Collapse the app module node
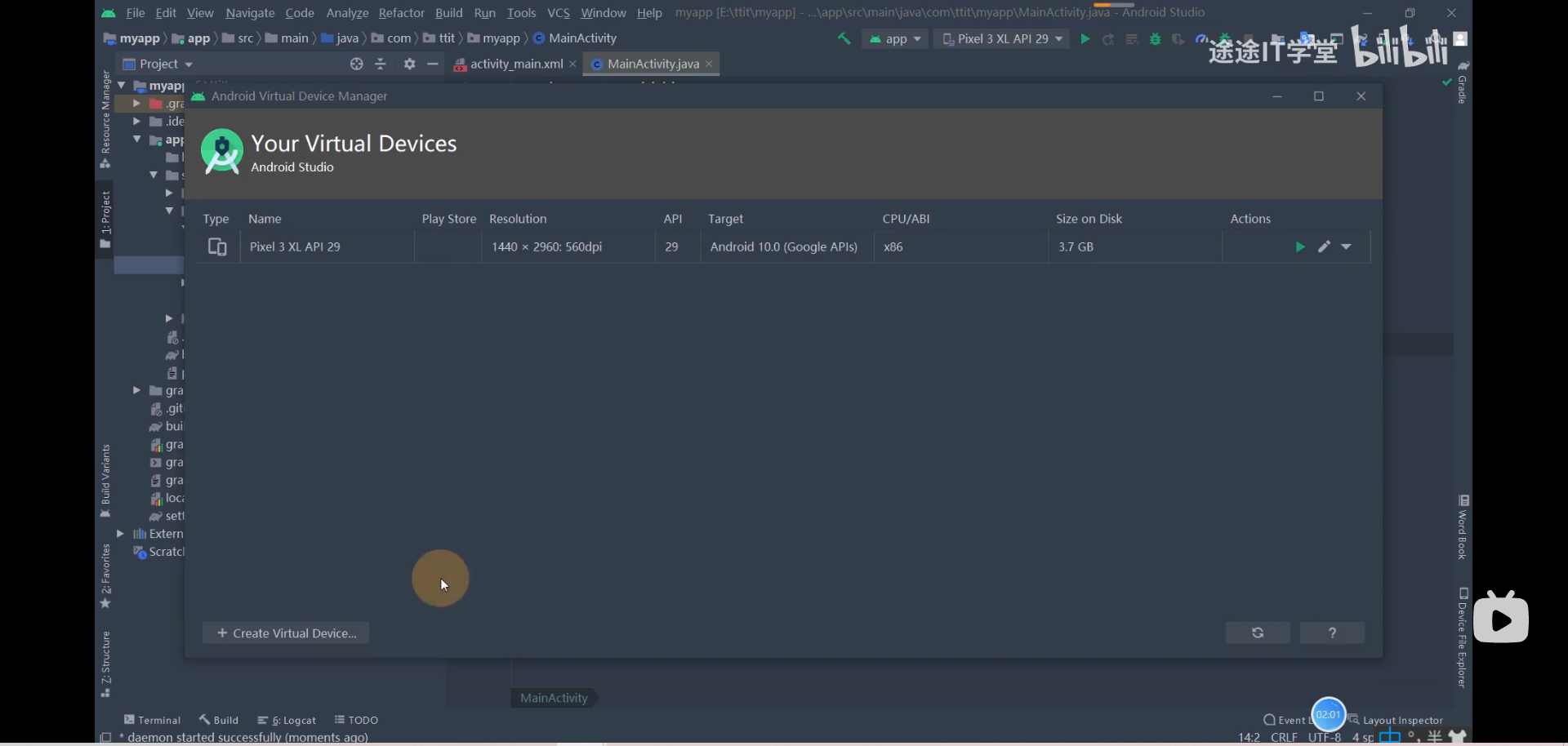Screen dimensions: 1568x746 click(x=136, y=140)
